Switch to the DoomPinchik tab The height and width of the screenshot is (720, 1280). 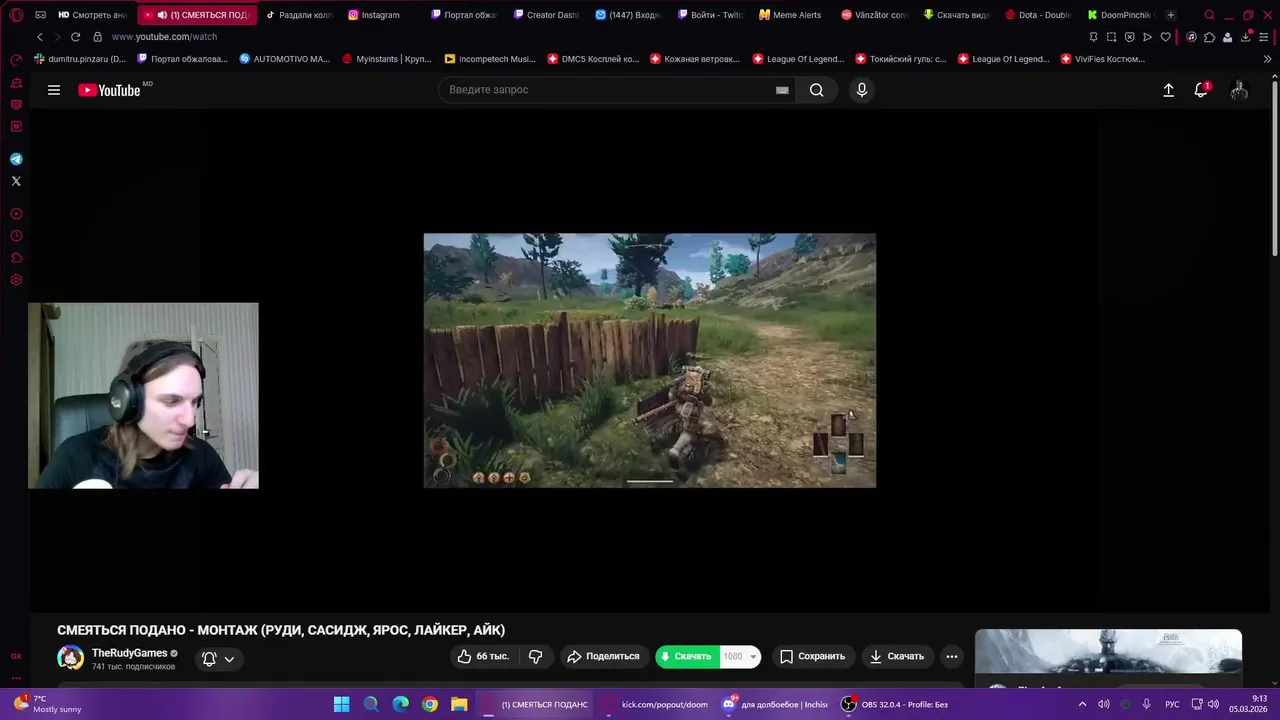coord(1119,15)
